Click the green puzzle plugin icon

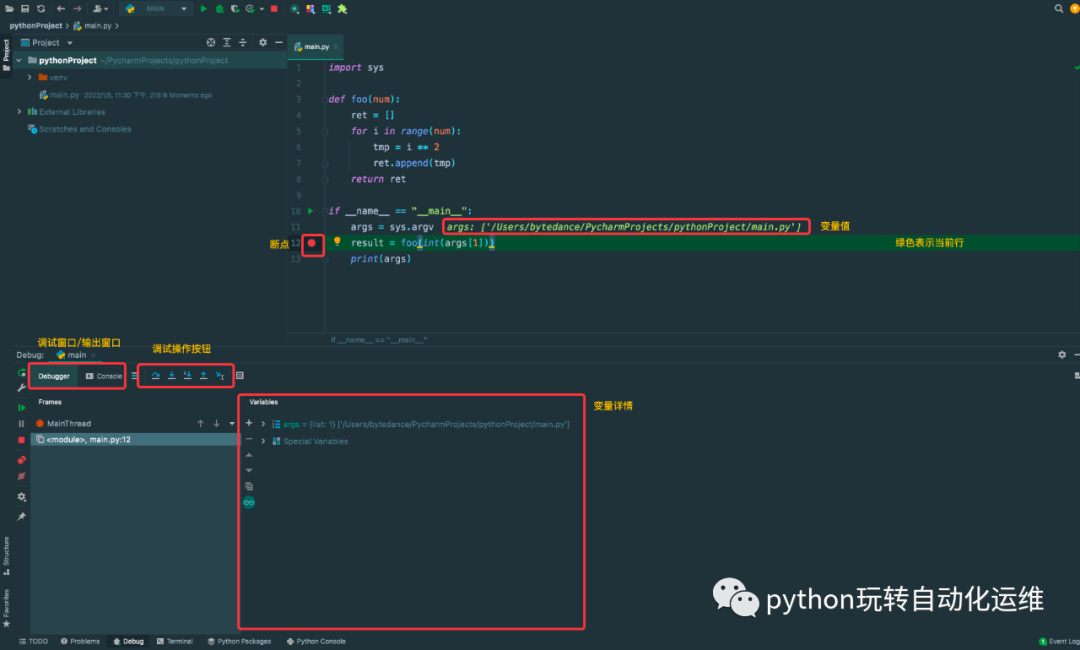click(x=342, y=9)
